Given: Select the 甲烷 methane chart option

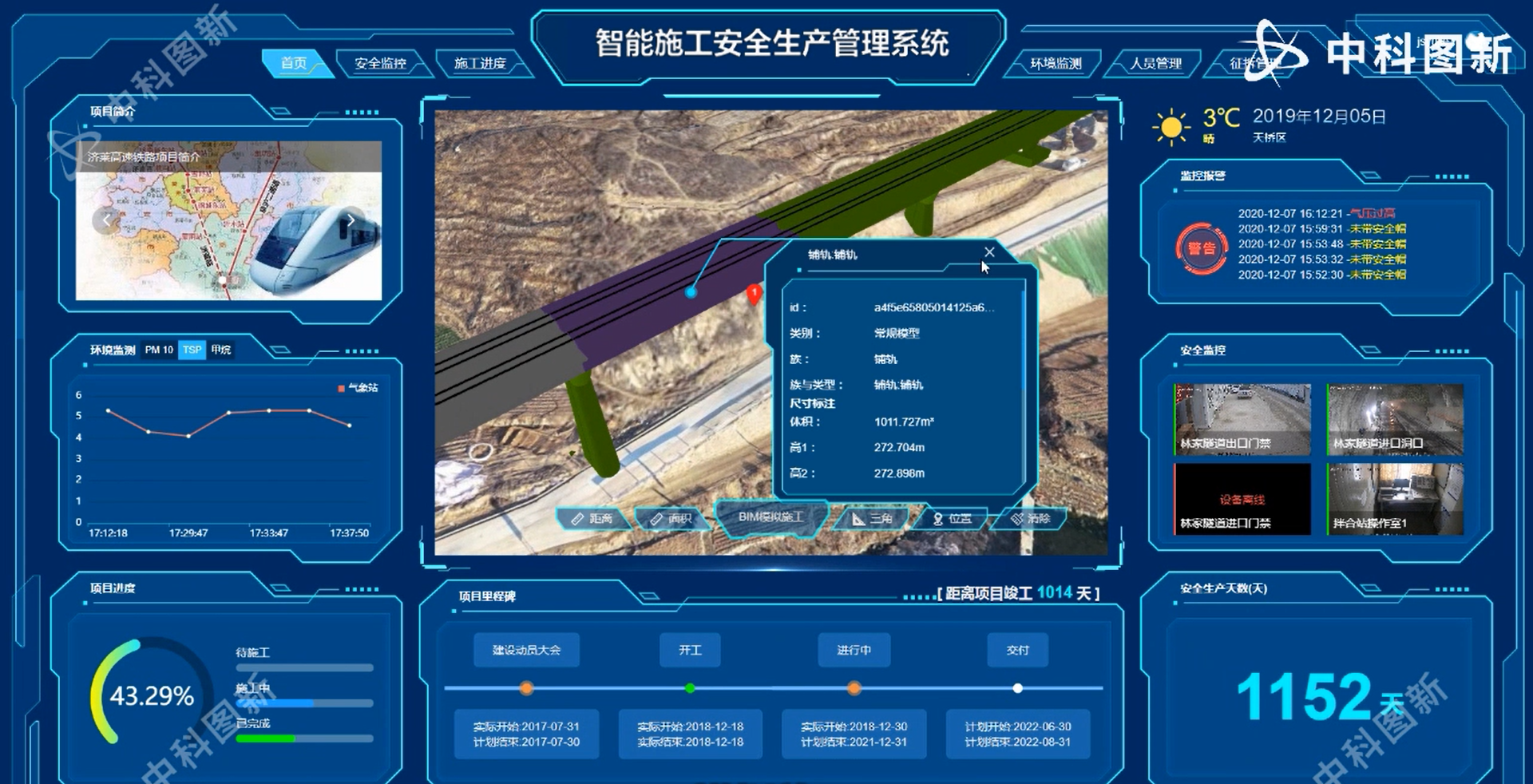Looking at the screenshot, I should pos(221,350).
